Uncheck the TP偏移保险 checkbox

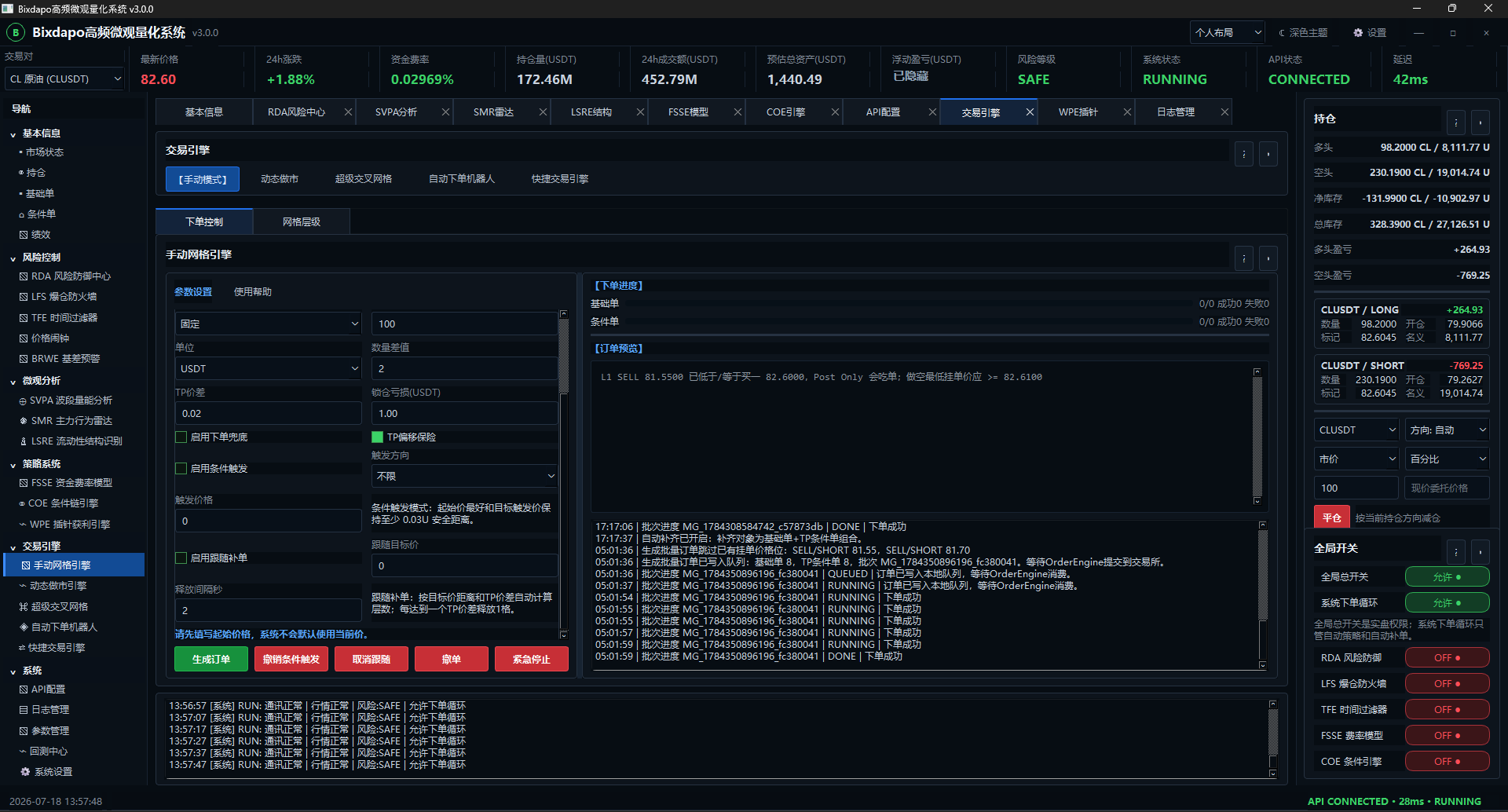pyautogui.click(x=377, y=437)
